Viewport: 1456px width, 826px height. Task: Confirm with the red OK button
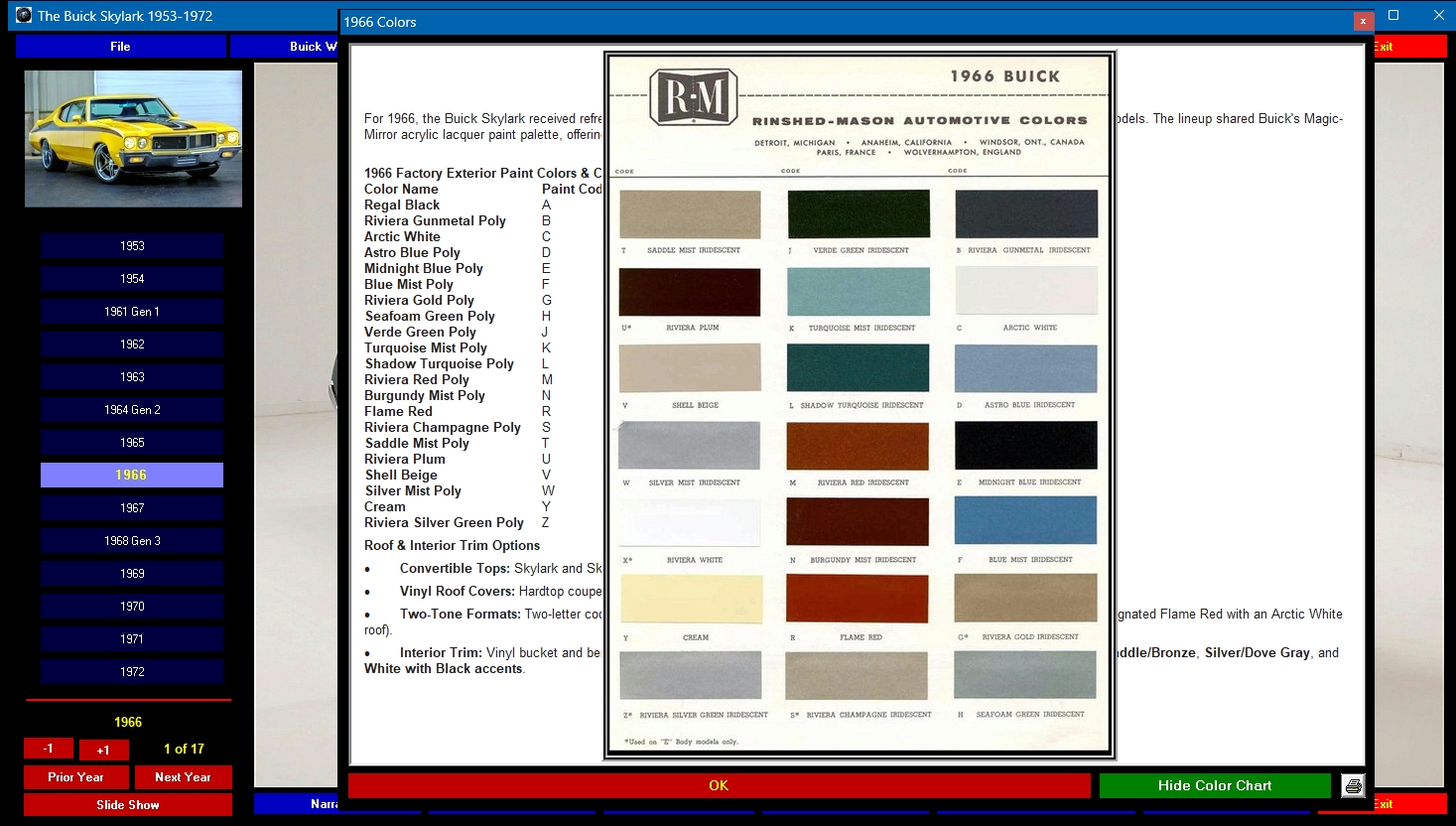pos(719,785)
